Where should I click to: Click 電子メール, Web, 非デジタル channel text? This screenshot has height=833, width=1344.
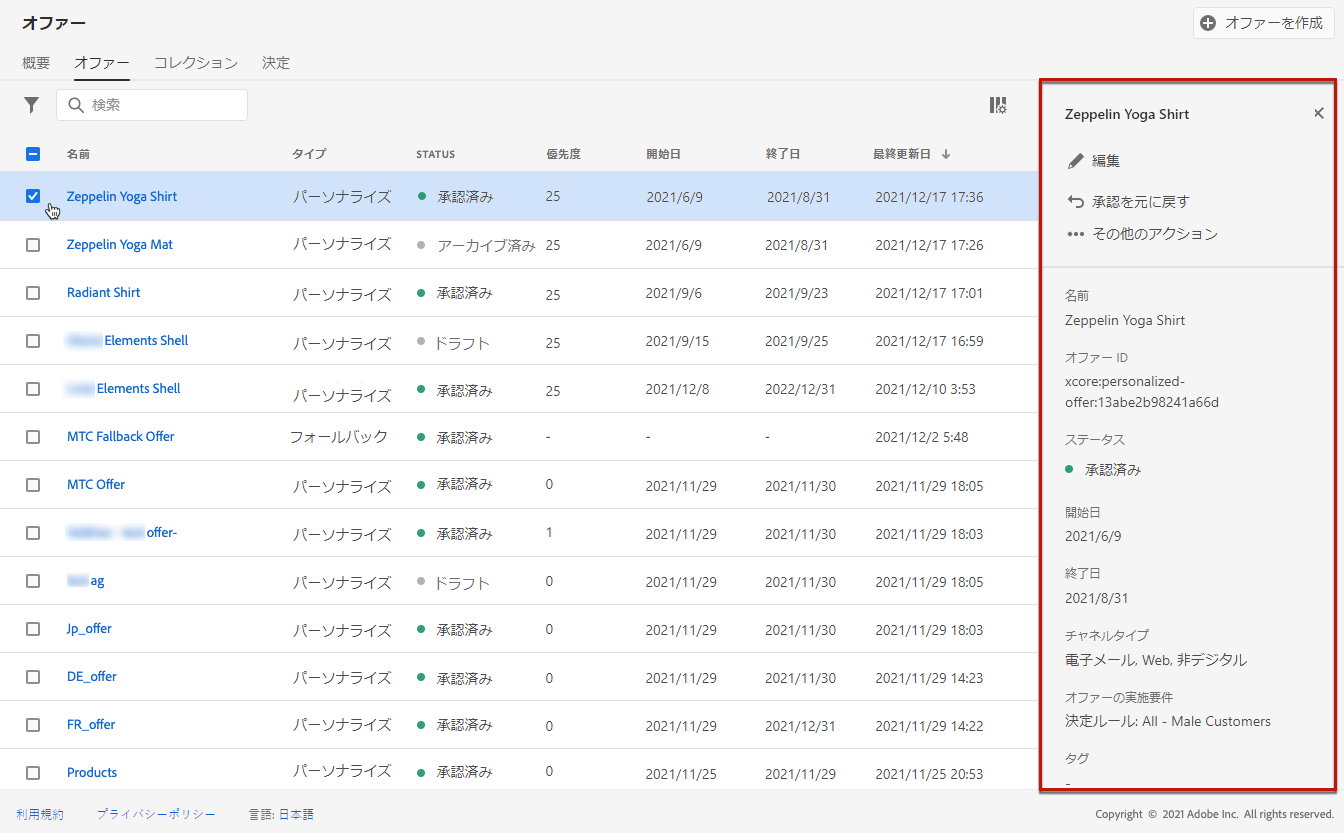tap(1156, 660)
